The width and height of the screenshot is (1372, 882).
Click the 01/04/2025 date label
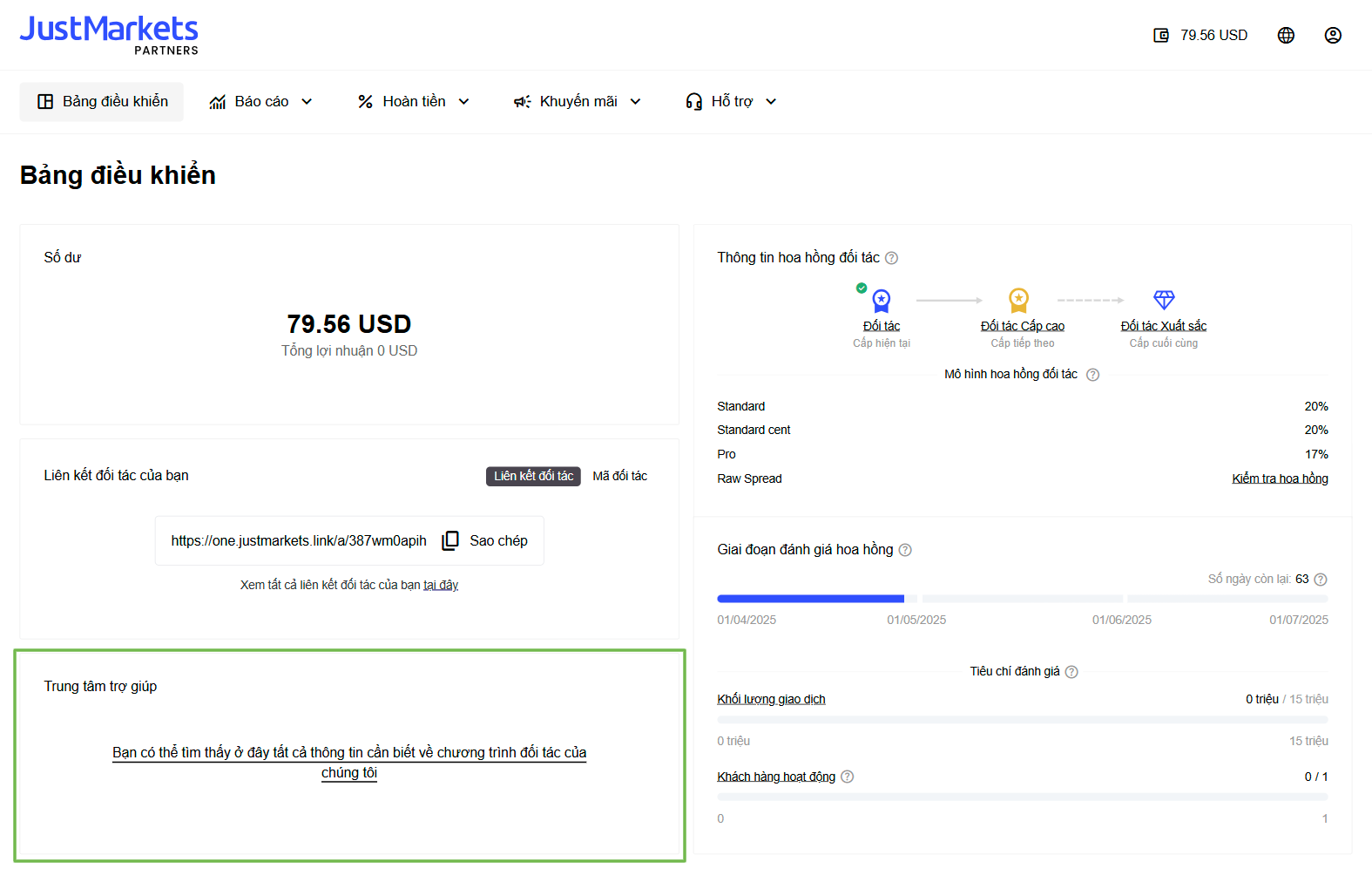coord(747,620)
